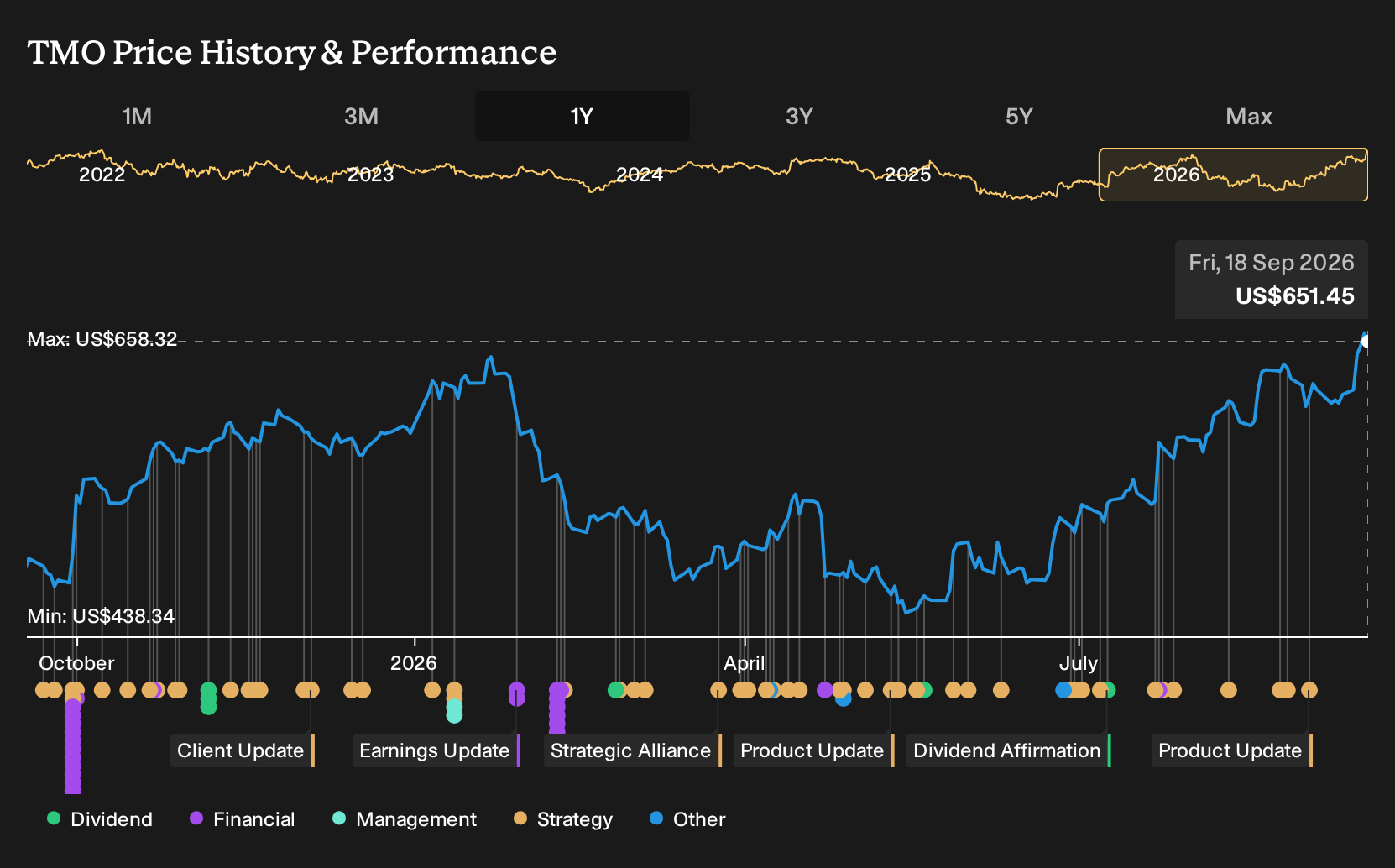Toggle Other events in legend

click(687, 819)
